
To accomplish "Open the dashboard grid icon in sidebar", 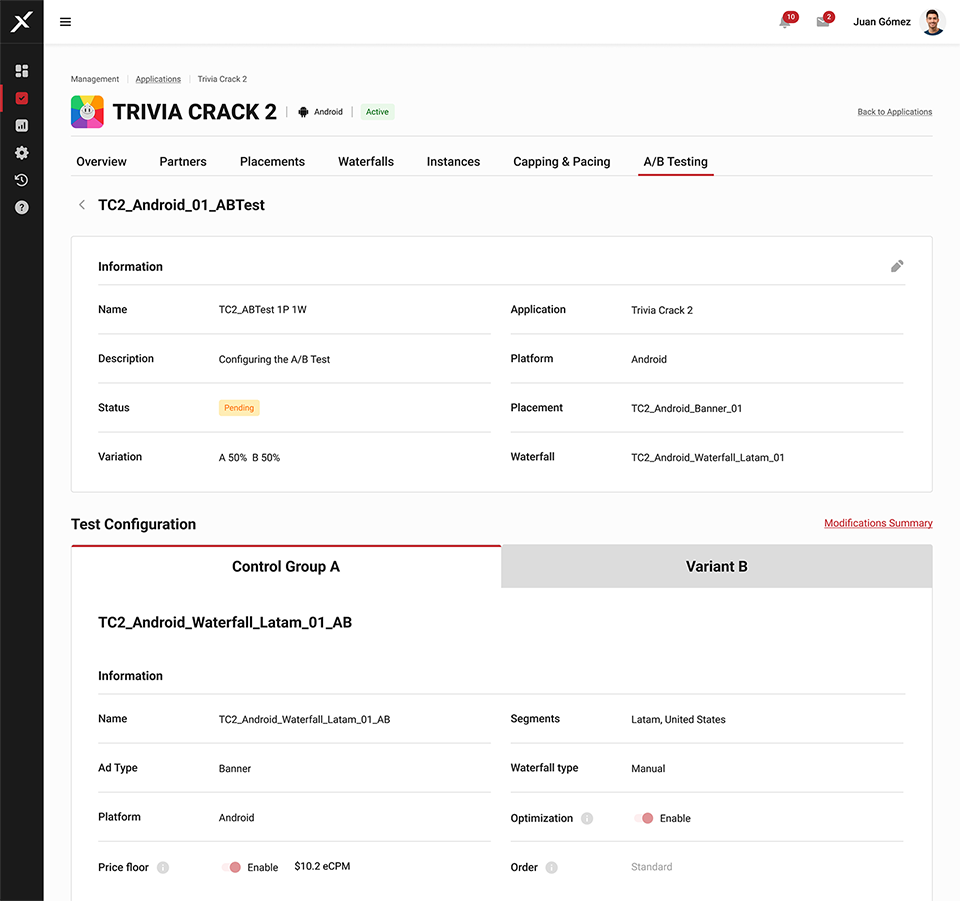I will (x=21, y=71).
